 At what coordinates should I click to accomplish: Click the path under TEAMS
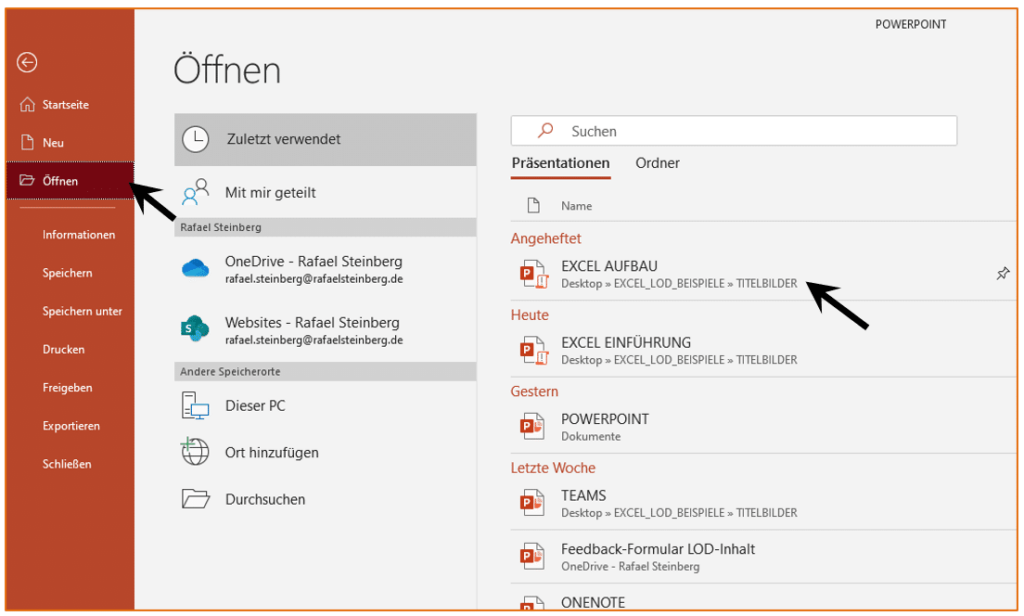tap(679, 513)
